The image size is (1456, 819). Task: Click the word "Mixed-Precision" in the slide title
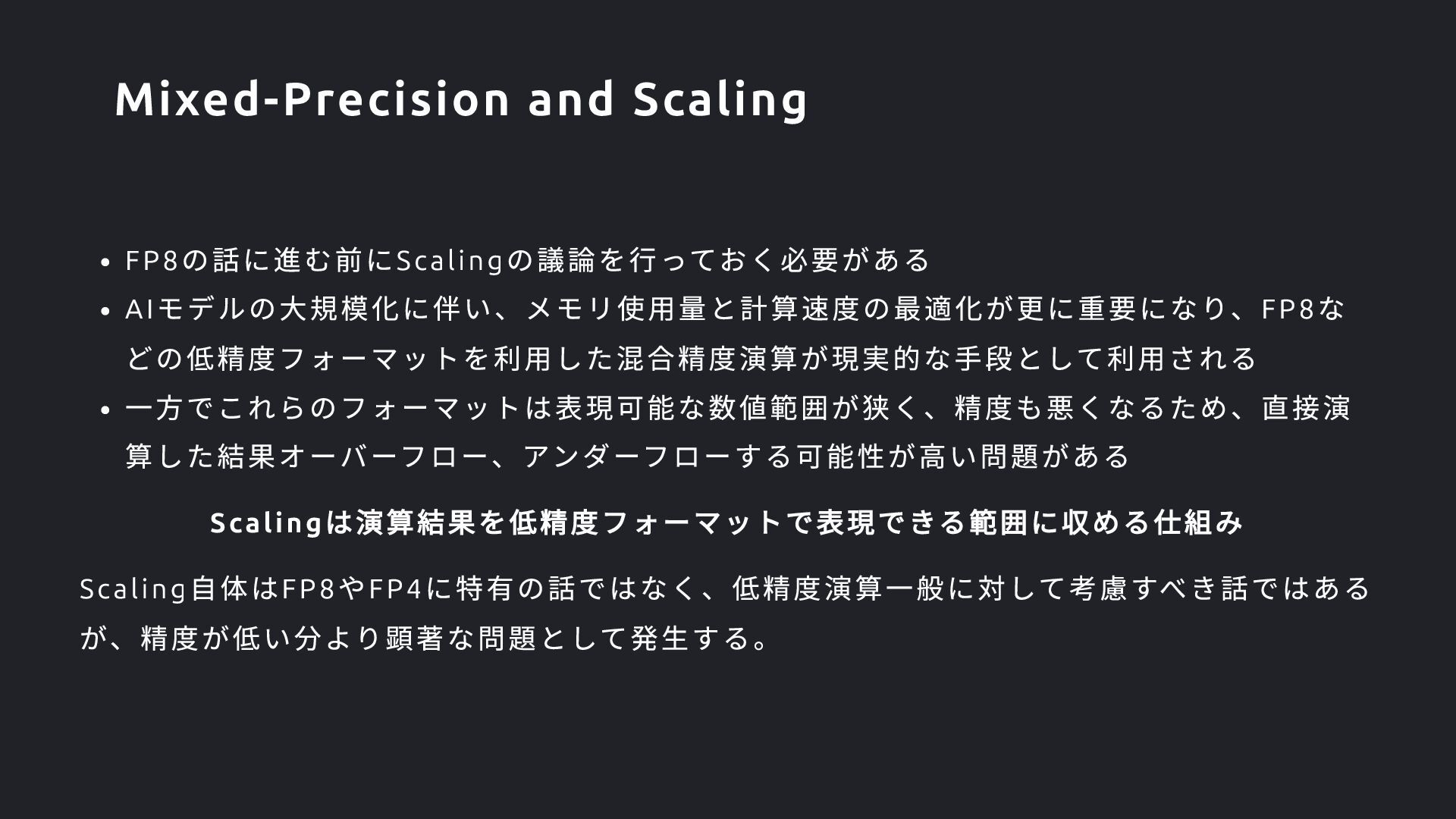pos(312,99)
